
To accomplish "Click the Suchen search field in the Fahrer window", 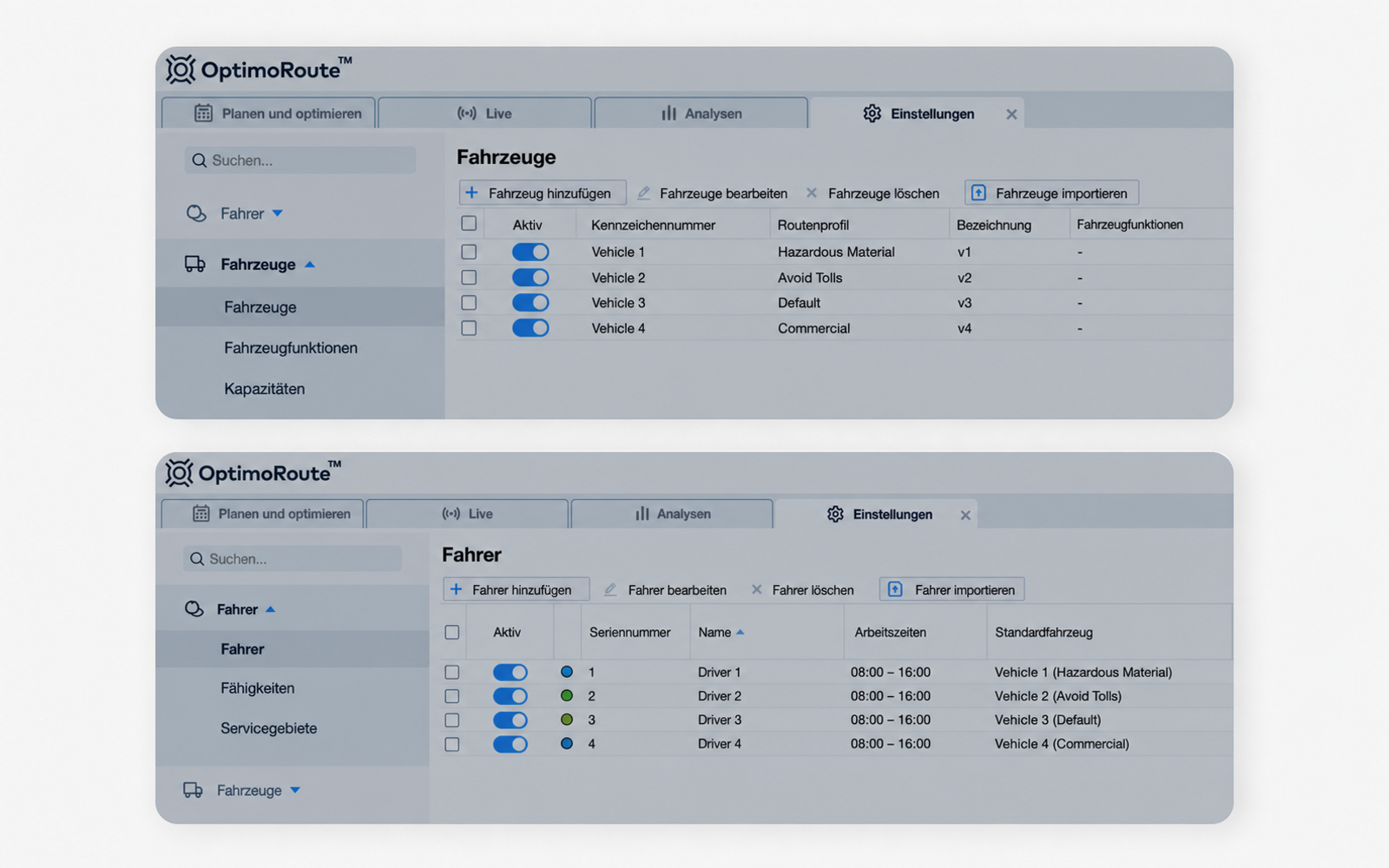I will pos(293,559).
